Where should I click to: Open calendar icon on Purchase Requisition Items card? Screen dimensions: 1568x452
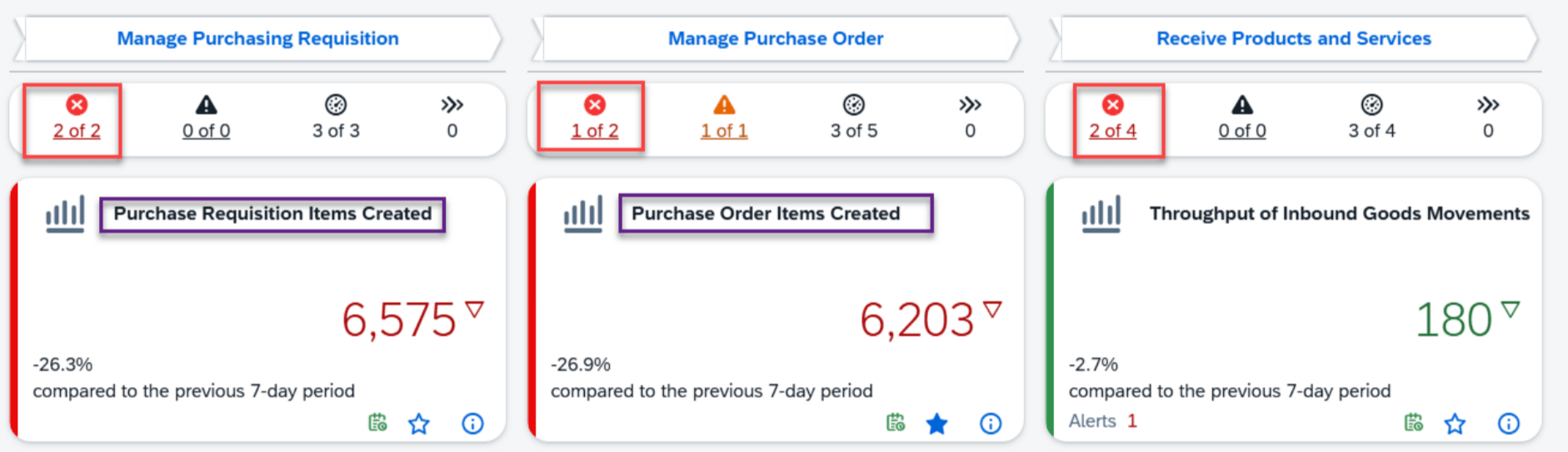point(377,423)
